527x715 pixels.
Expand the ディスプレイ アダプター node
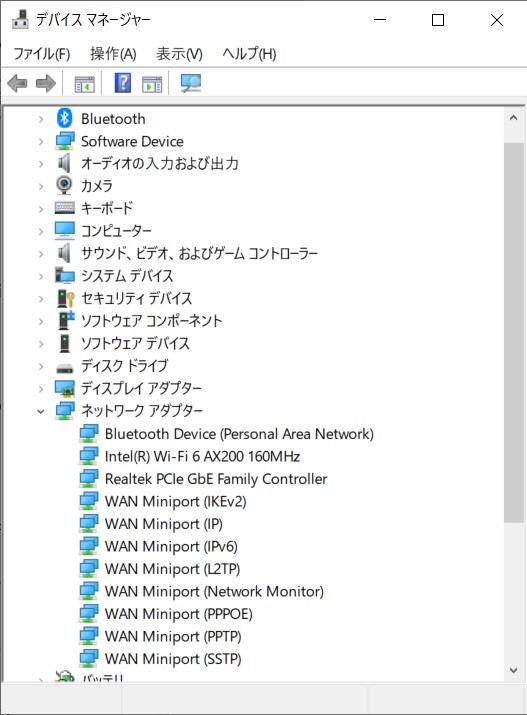pos(41,389)
